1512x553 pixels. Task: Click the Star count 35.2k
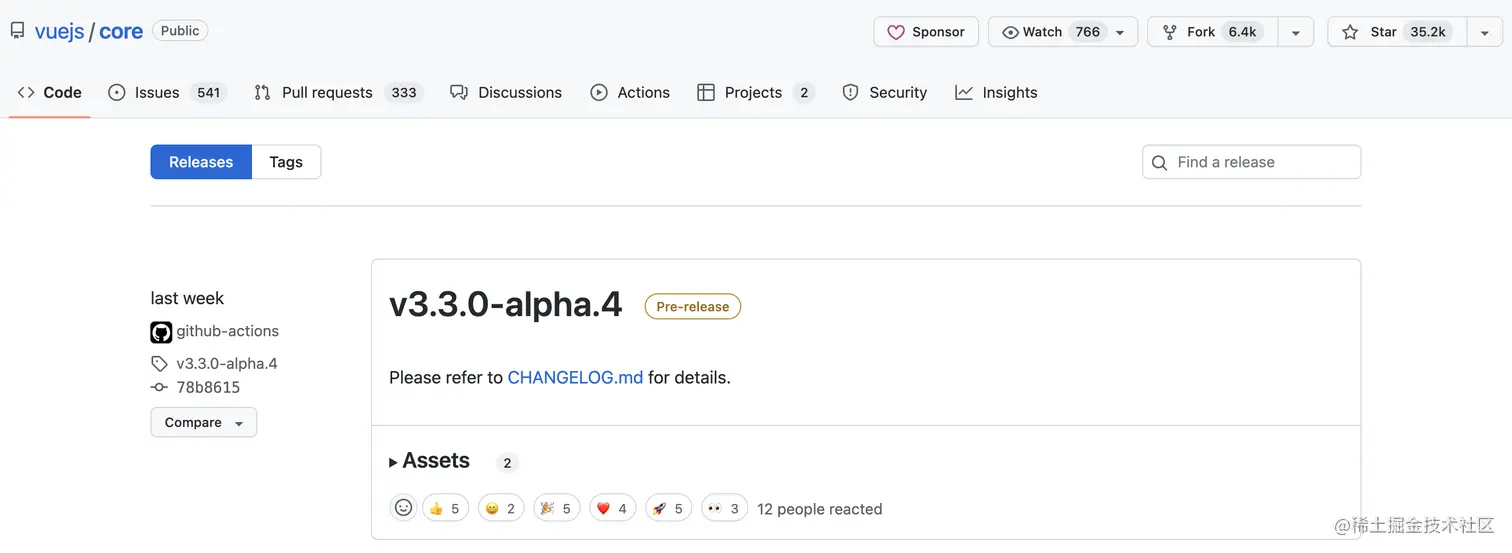point(1427,32)
